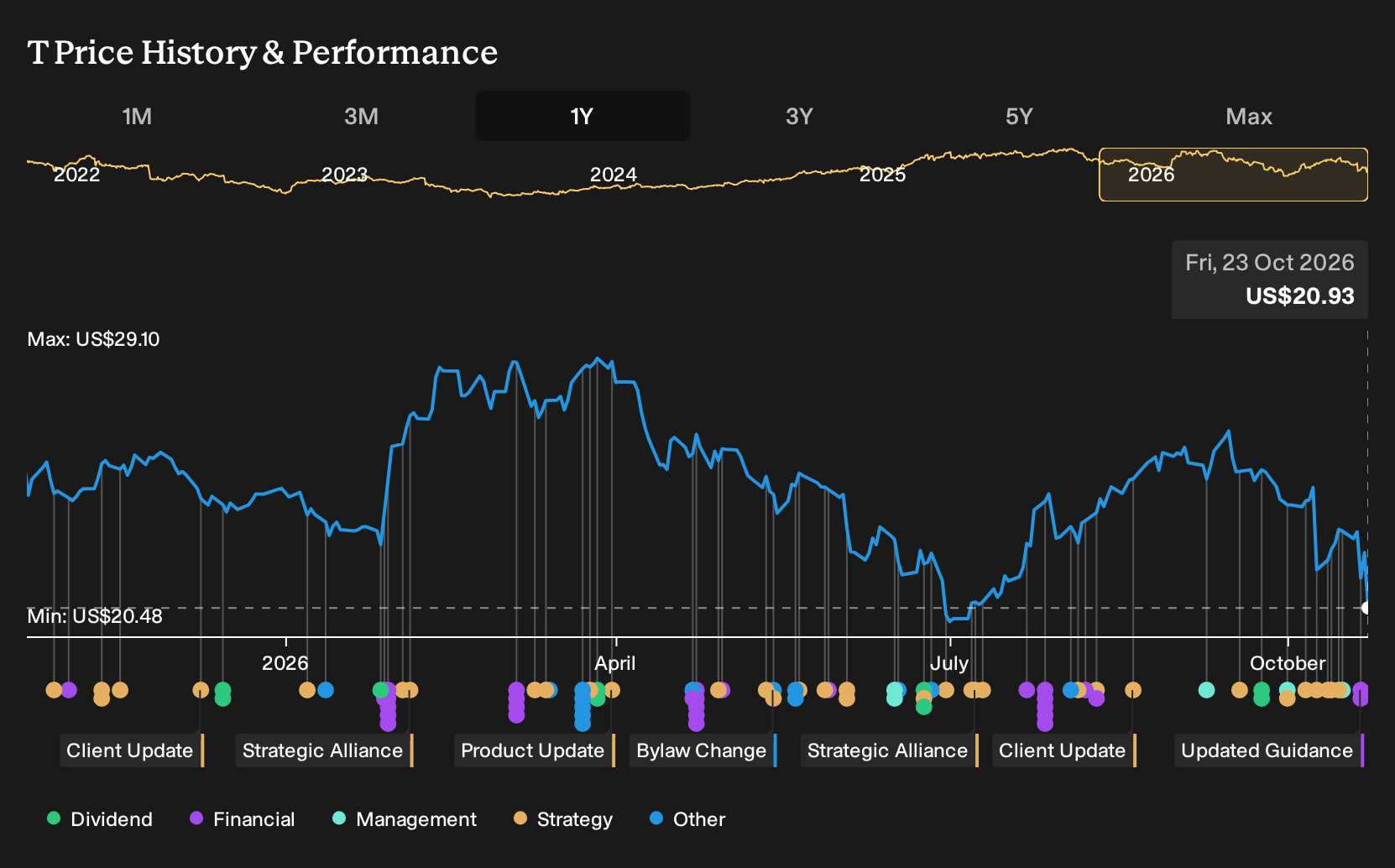
Task: Open the Strategic Alliance label near July marker
Action: click(x=890, y=750)
